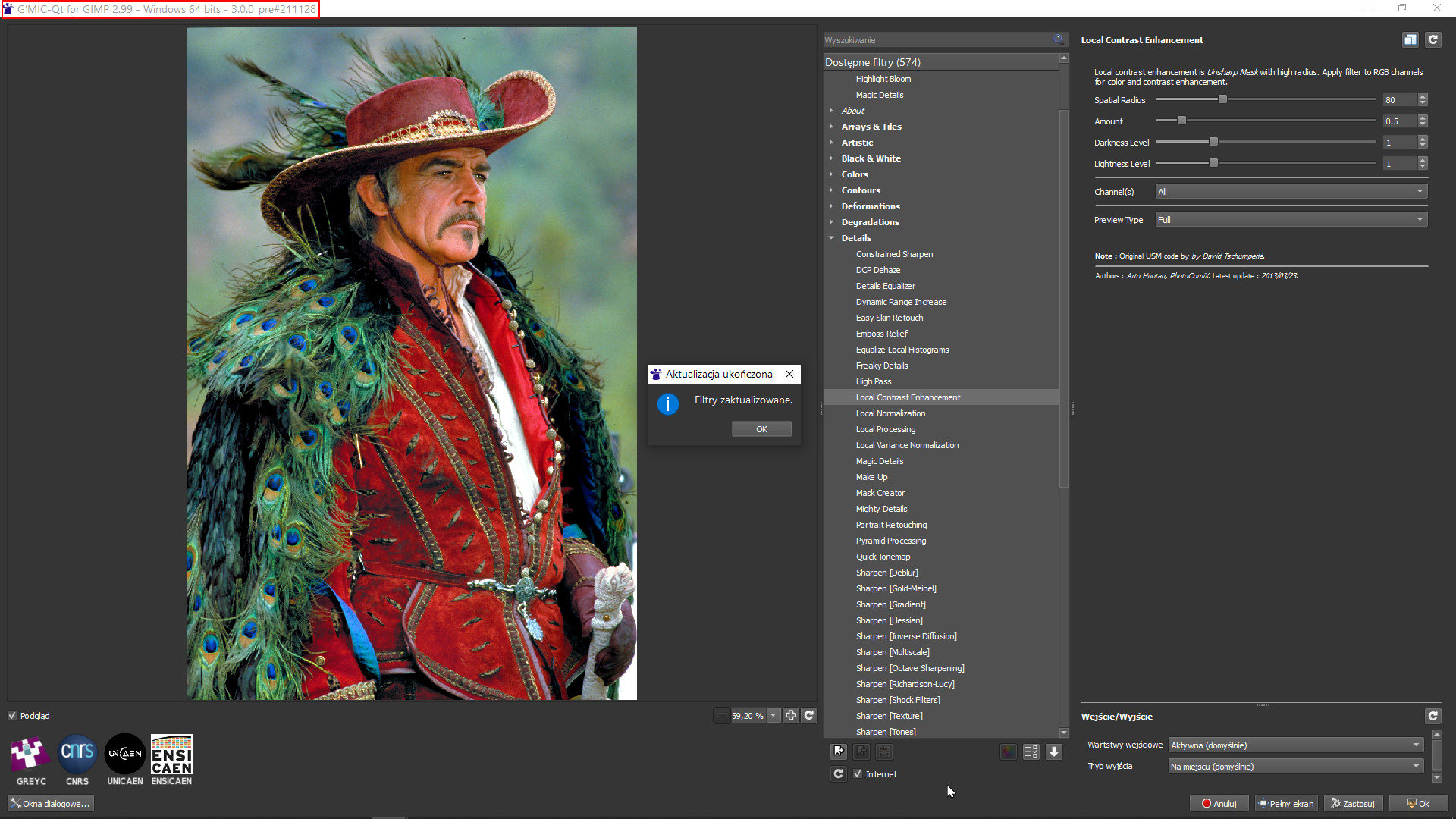Reset Local Contrast Enhancement parameters icon
The image size is (1456, 819).
tap(1432, 40)
